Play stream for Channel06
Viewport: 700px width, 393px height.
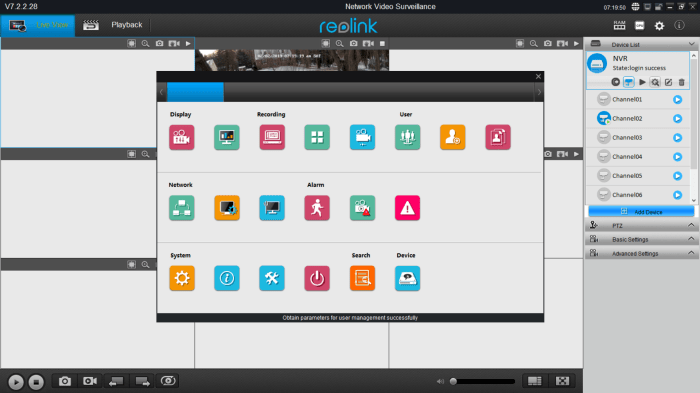coord(678,195)
